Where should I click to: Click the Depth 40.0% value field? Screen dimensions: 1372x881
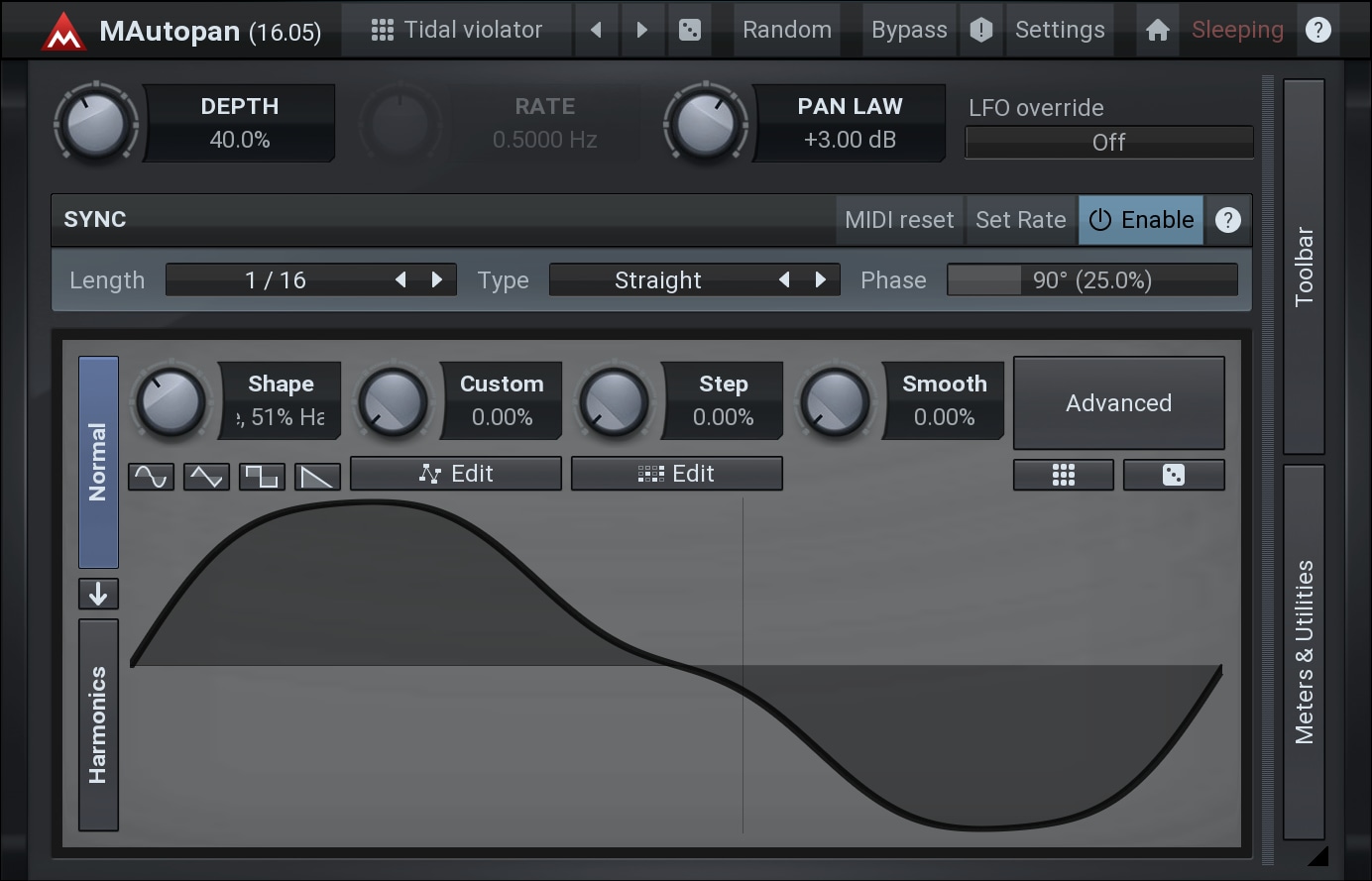click(240, 123)
